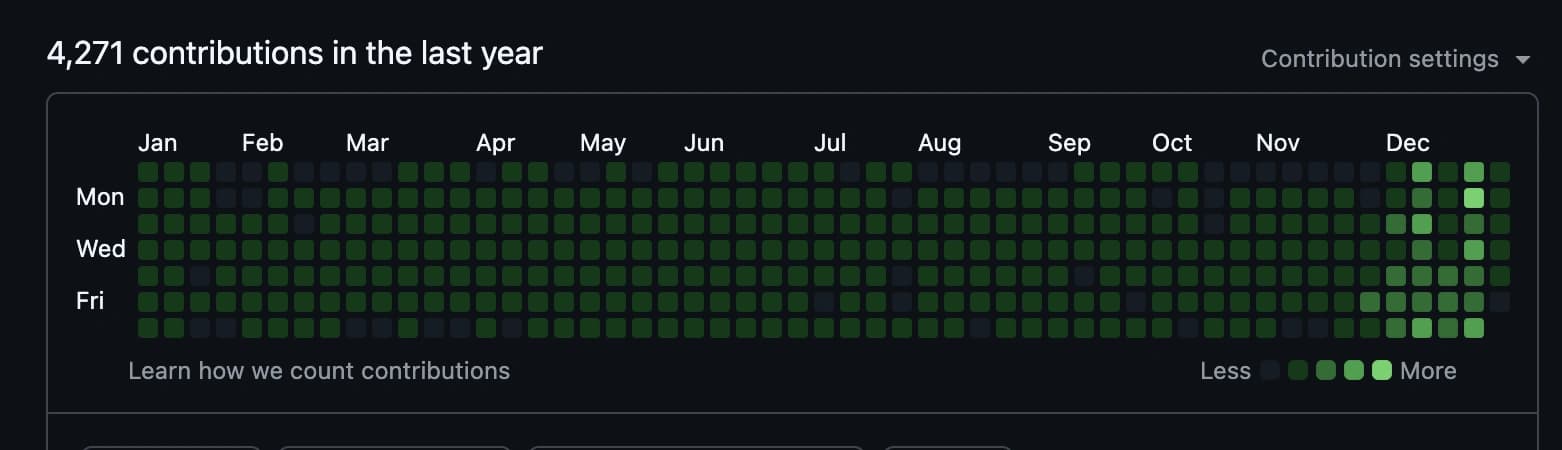Click the Jun month label
Viewport: 1562px width, 450px height.
pos(704,143)
